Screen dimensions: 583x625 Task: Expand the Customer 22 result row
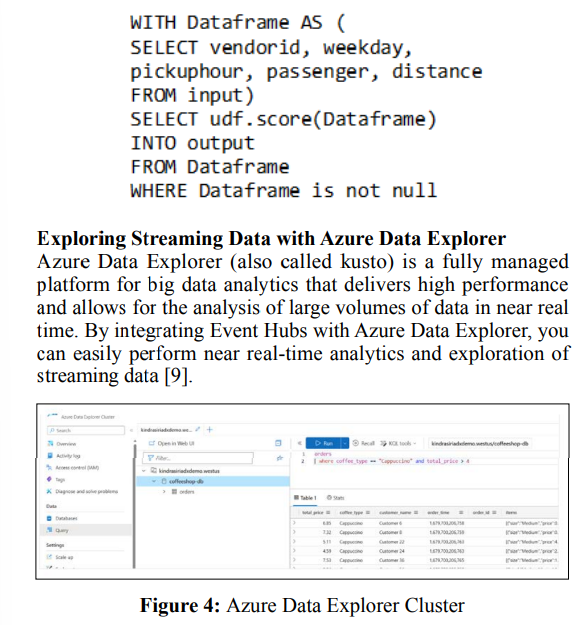(294, 542)
